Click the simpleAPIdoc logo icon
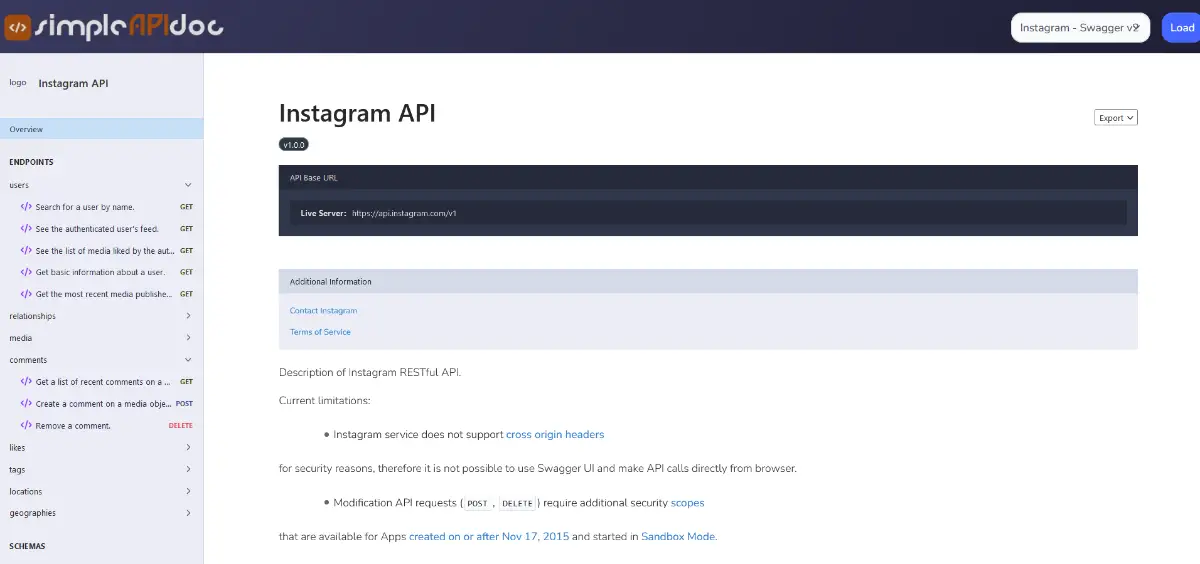The height and width of the screenshot is (564, 1200). pos(18,27)
